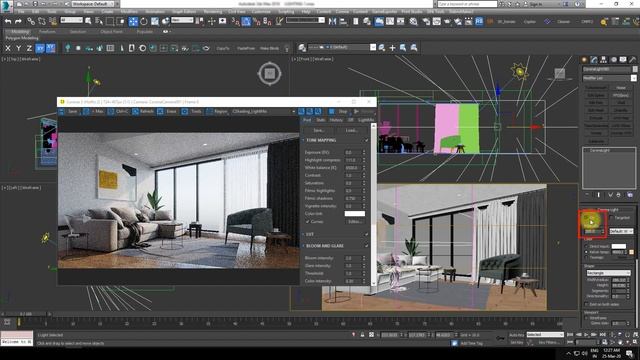640x360 pixels.
Task: Click the help search keyword field
Action: [467, 4]
